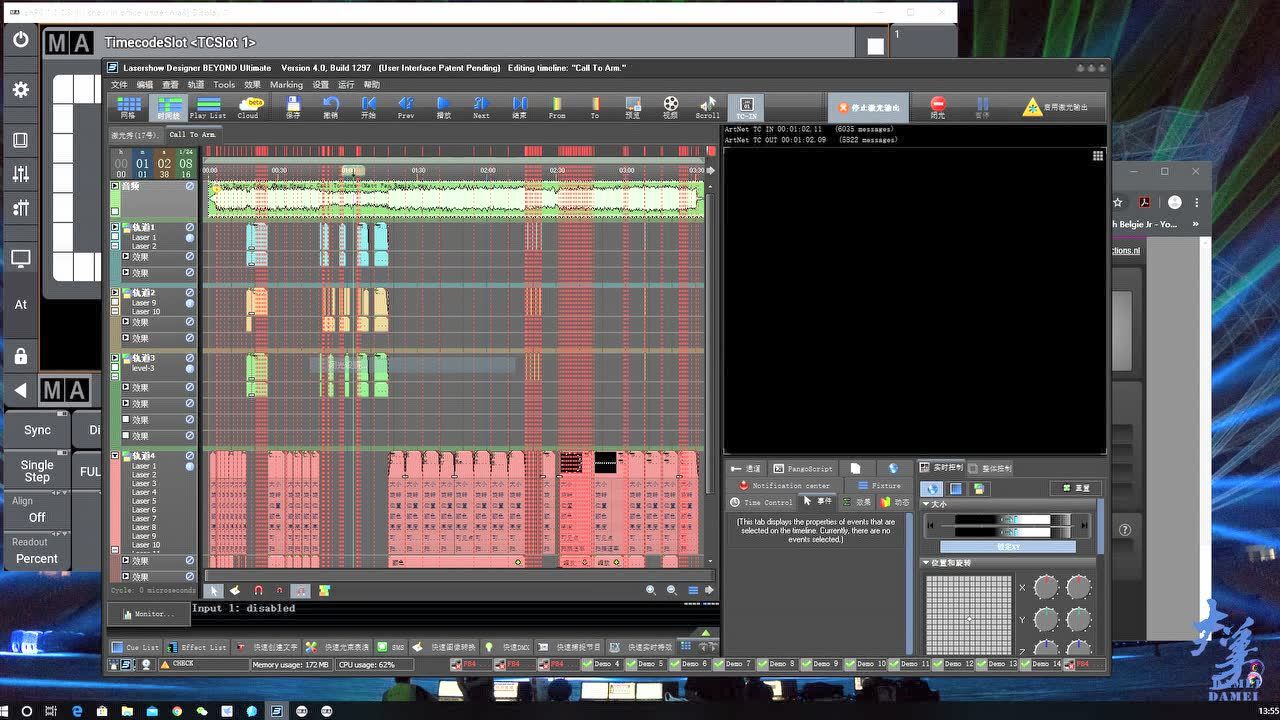Disable 轨道4 with its circle toggle
Viewport: 1280px width, 720px height.
pyautogui.click(x=190, y=456)
